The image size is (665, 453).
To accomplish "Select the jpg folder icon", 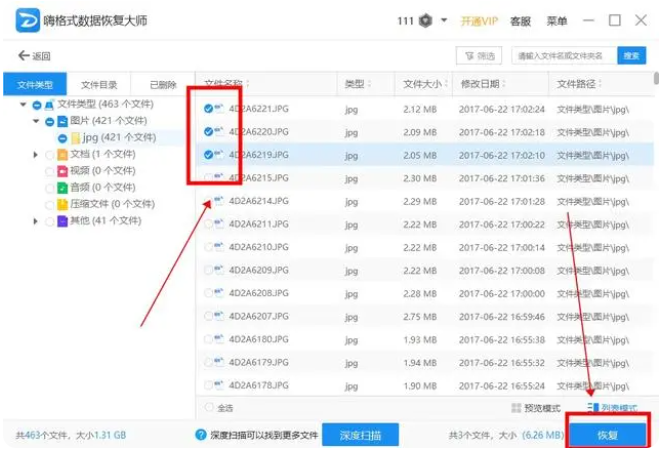I will [75, 138].
